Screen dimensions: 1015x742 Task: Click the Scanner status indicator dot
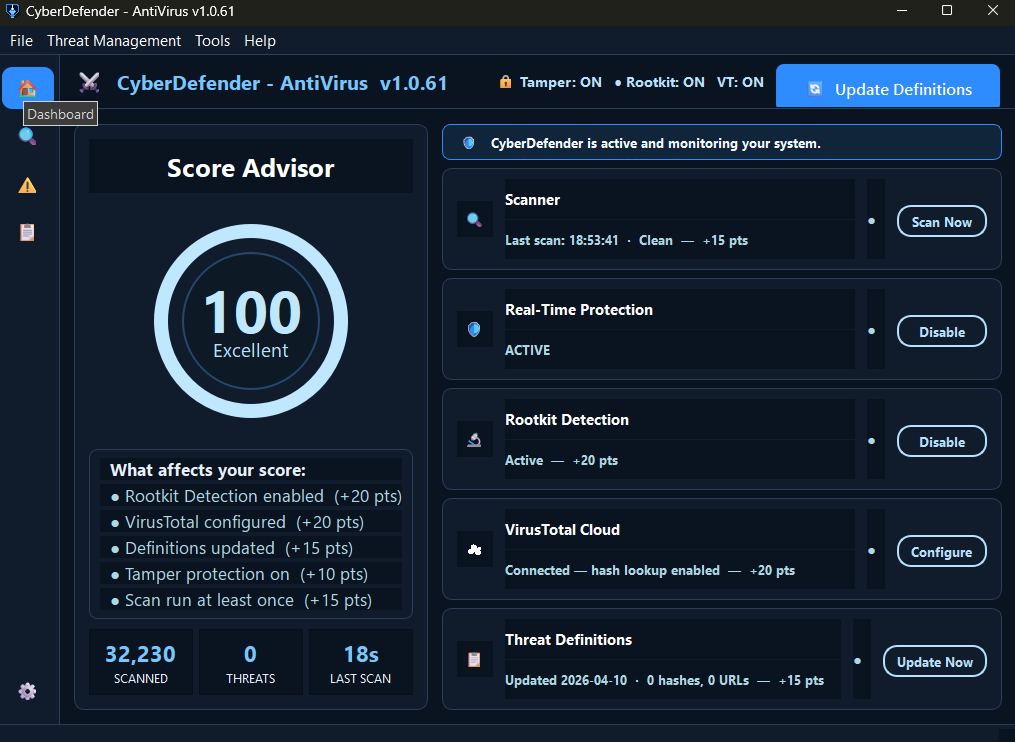click(x=872, y=221)
